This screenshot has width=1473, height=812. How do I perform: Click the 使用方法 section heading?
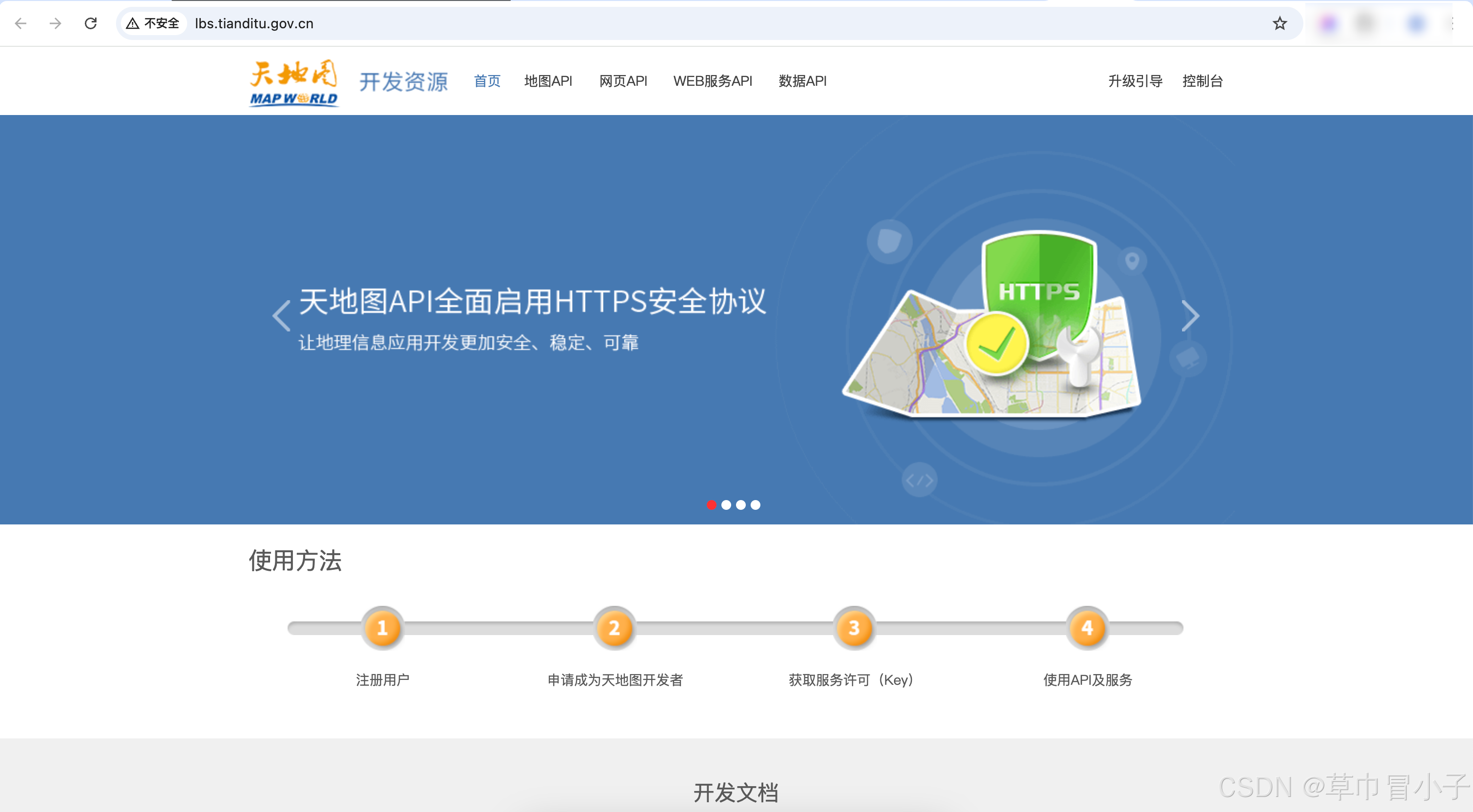295,561
